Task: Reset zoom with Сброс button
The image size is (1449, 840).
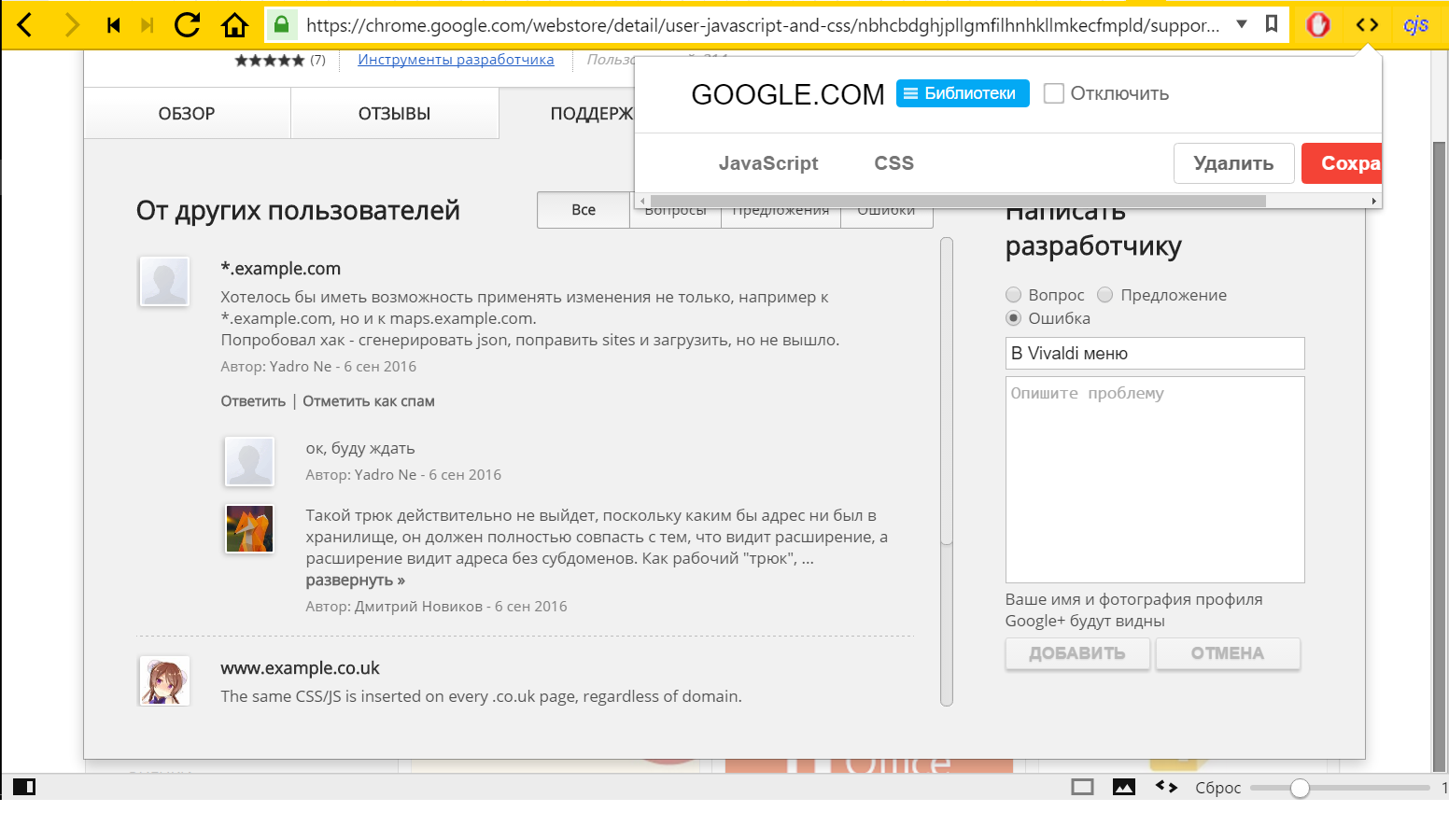Action: pos(1218,788)
